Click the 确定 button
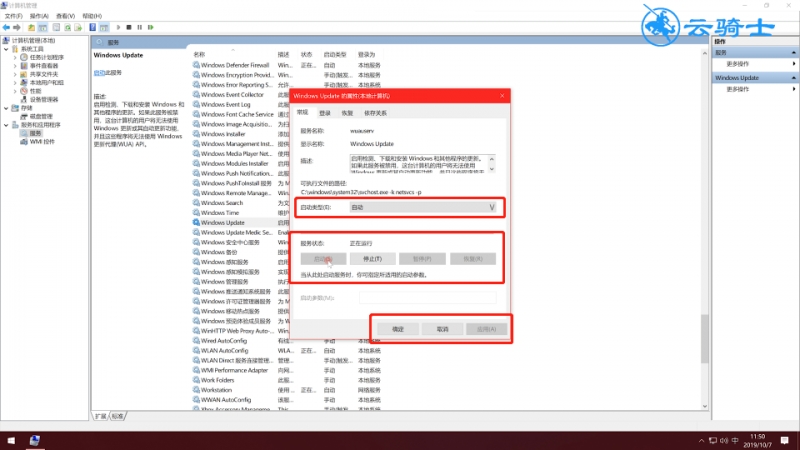 398,330
